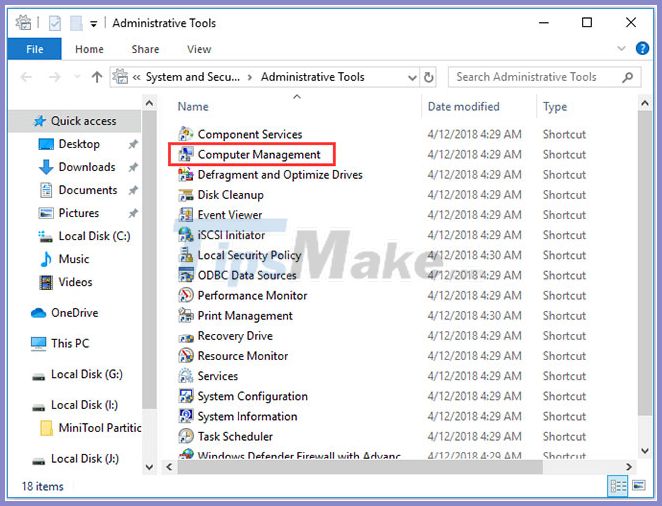Select Local Disk (G:) in navigation pane
Screen dimensions: 662x506
point(87,374)
